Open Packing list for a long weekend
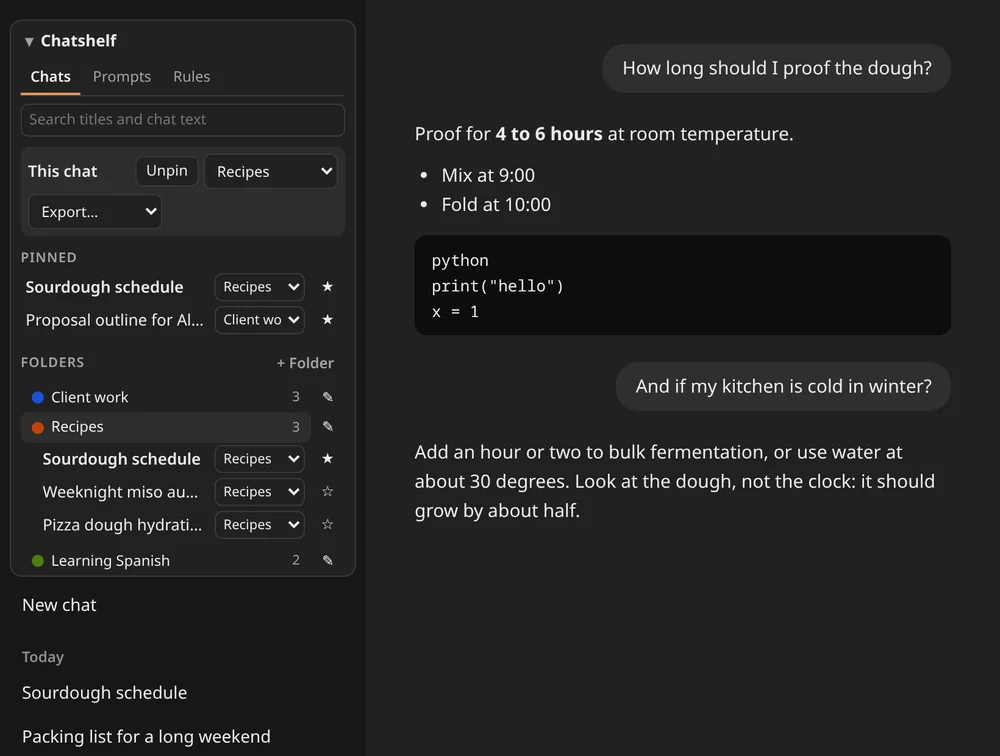Viewport: 1000px width, 756px height. 146,737
